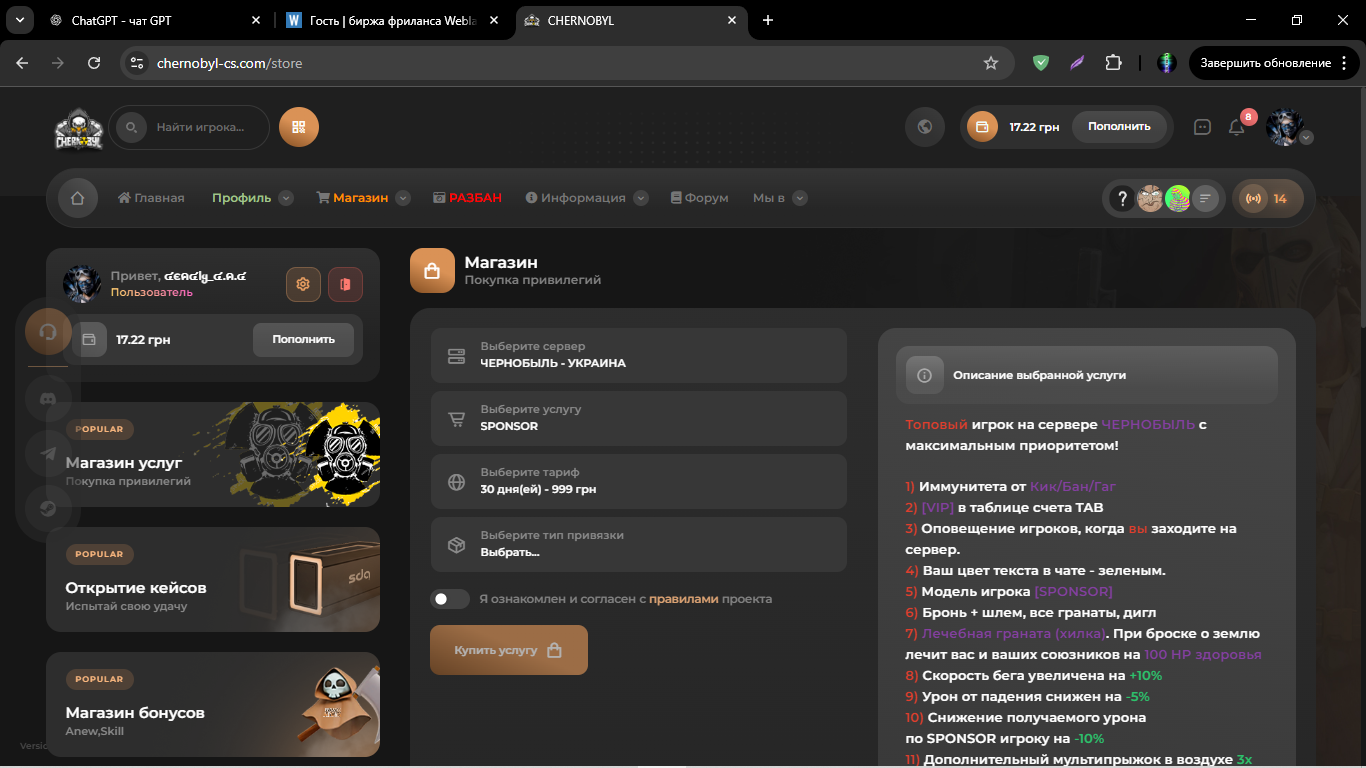Open the Discord floating icon
The height and width of the screenshot is (768, 1366).
coord(48,398)
